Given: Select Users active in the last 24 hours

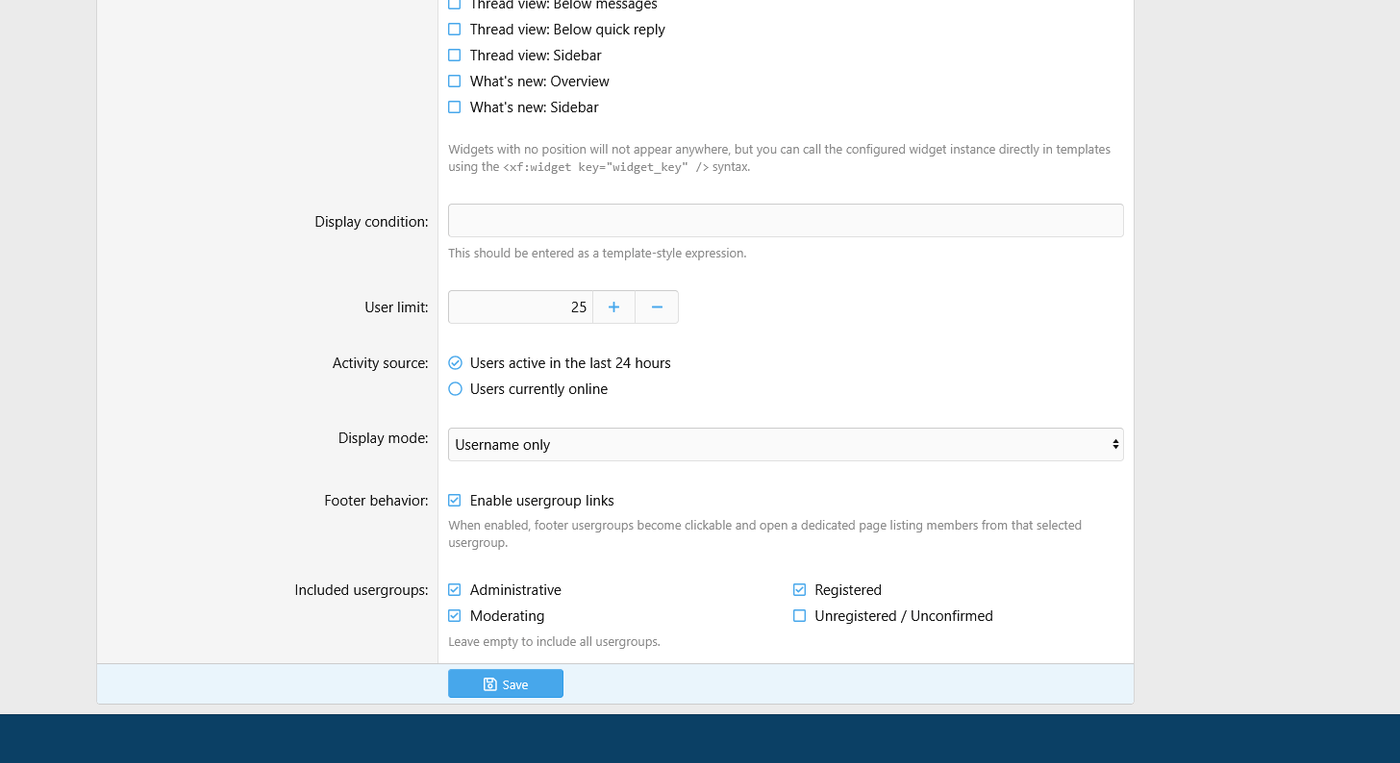Looking at the screenshot, I should [455, 363].
